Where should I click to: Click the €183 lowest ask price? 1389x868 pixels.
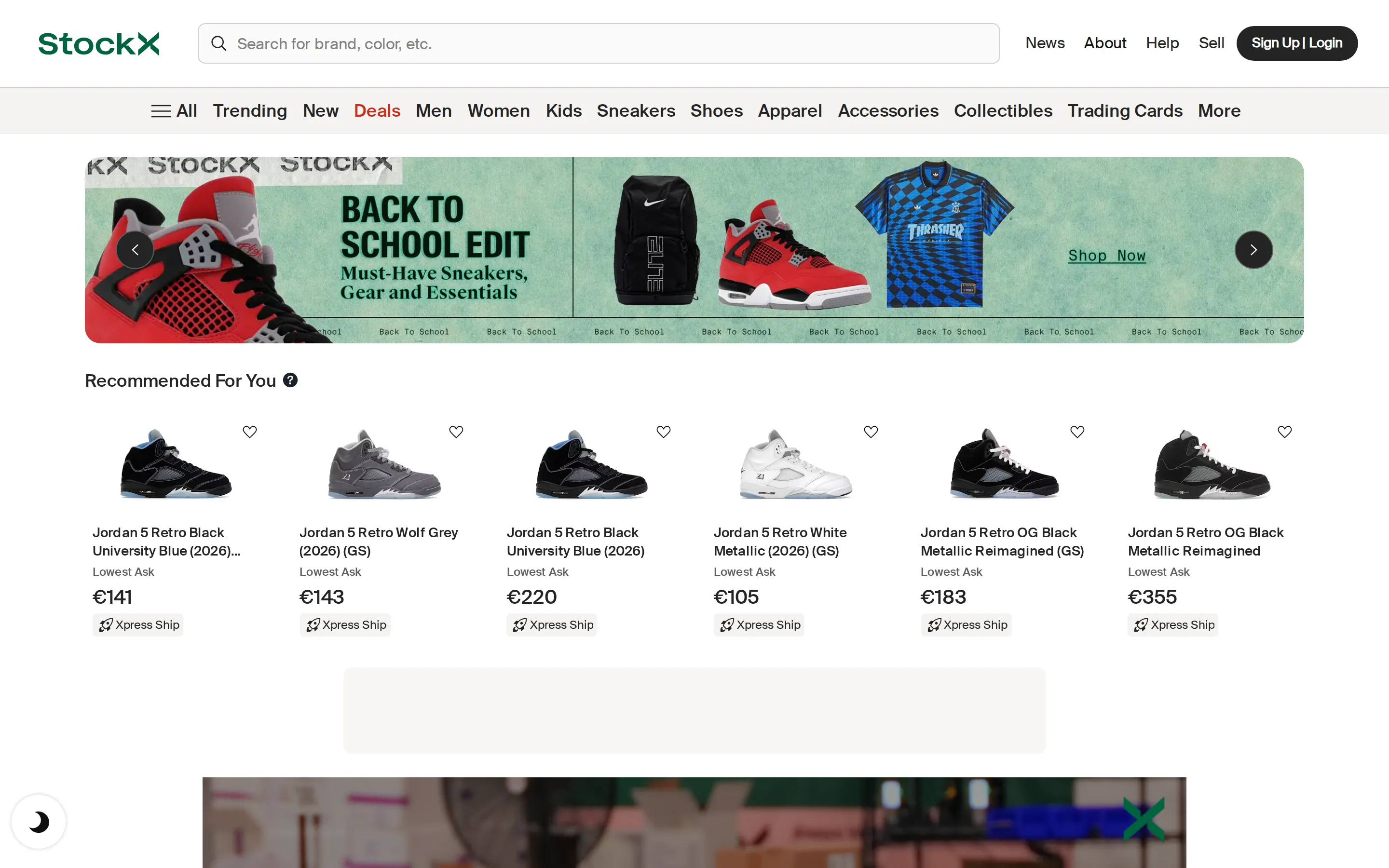pyautogui.click(x=943, y=597)
